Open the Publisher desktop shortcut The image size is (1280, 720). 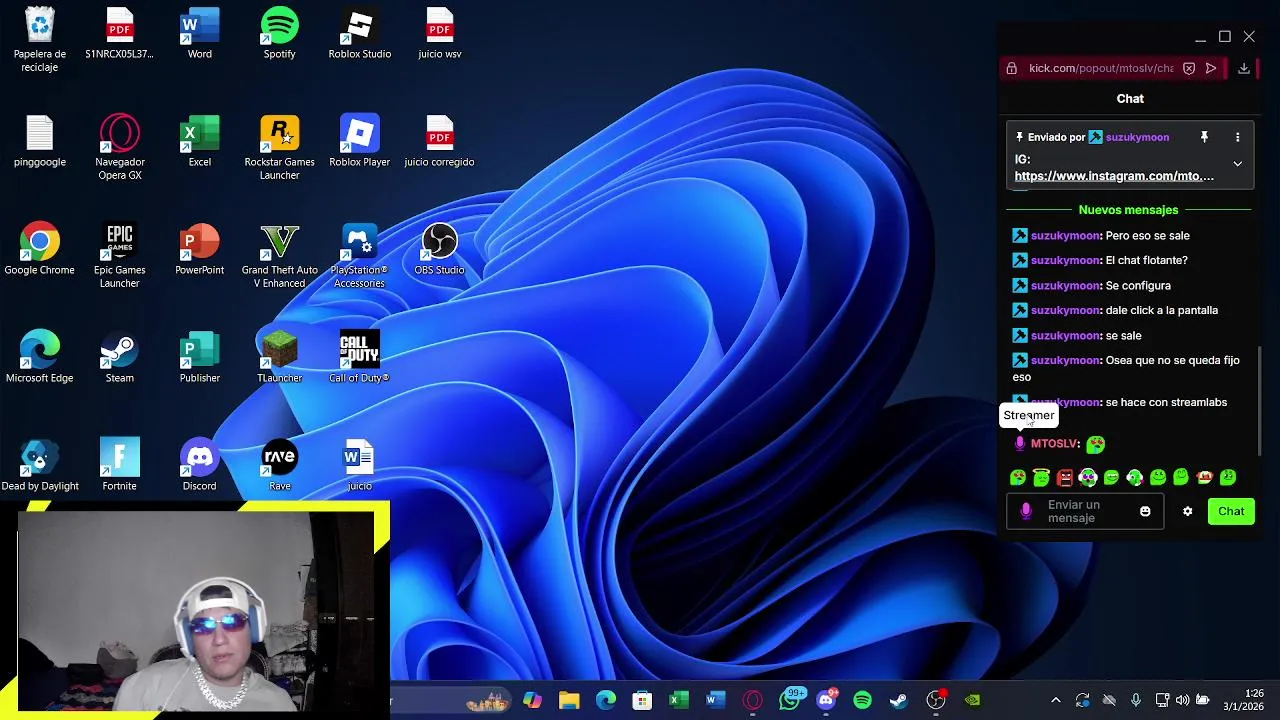click(x=200, y=358)
